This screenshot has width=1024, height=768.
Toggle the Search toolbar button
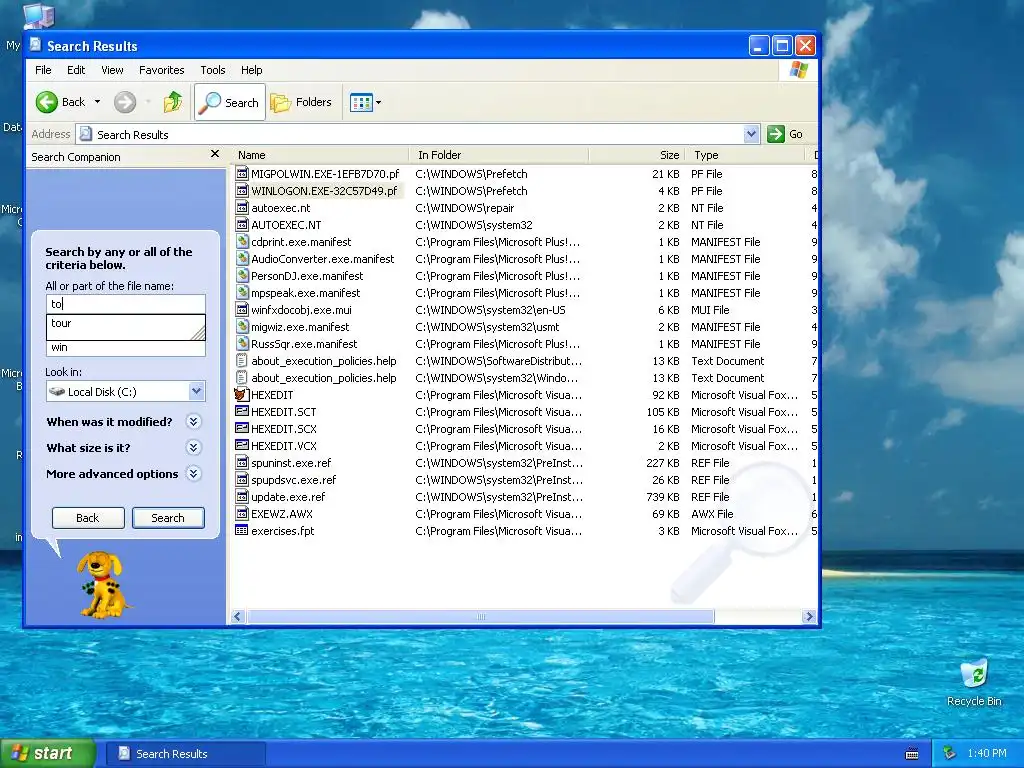point(230,102)
